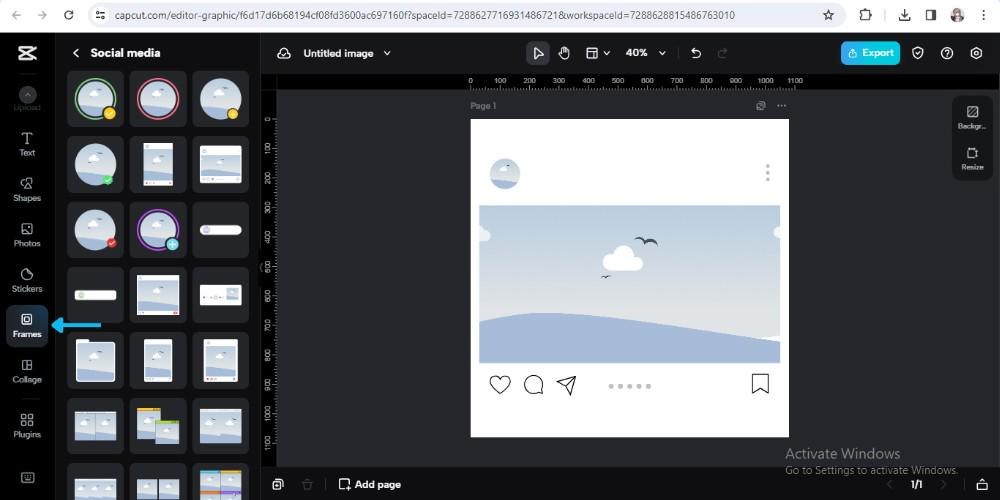Click the comment bubble icon on canvas
The width and height of the screenshot is (1000, 500).
[x=533, y=384]
